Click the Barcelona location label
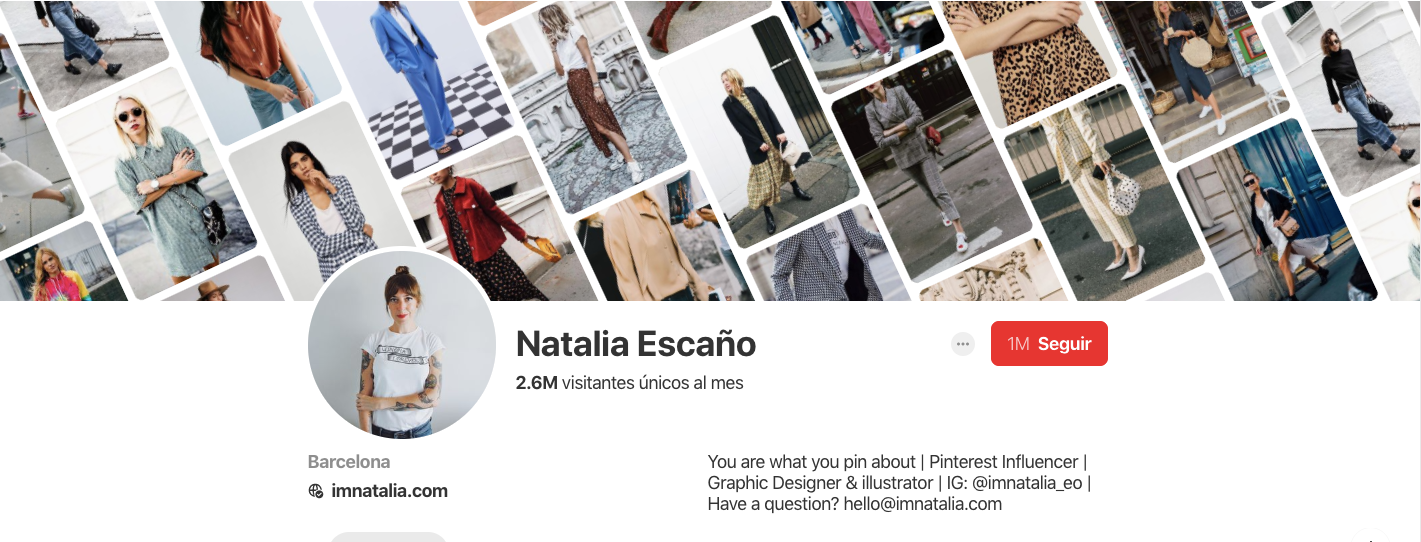This screenshot has width=1421, height=542. pyautogui.click(x=349, y=462)
